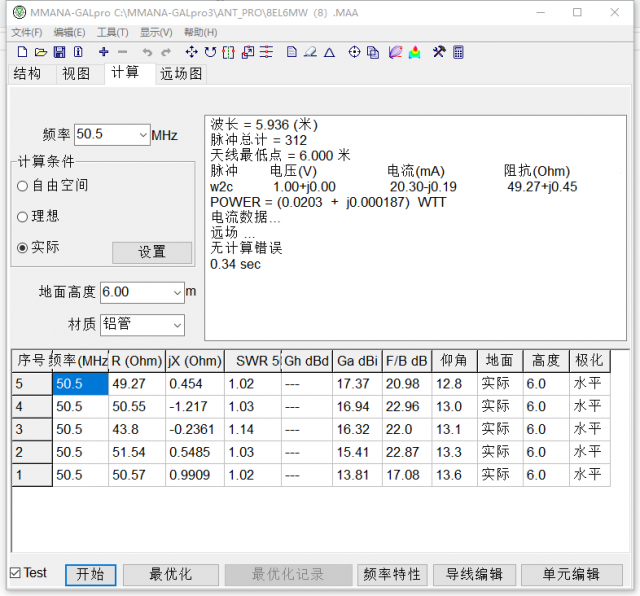Expand the 材质 material dropdown
The height and width of the screenshot is (596, 640).
(x=177, y=325)
